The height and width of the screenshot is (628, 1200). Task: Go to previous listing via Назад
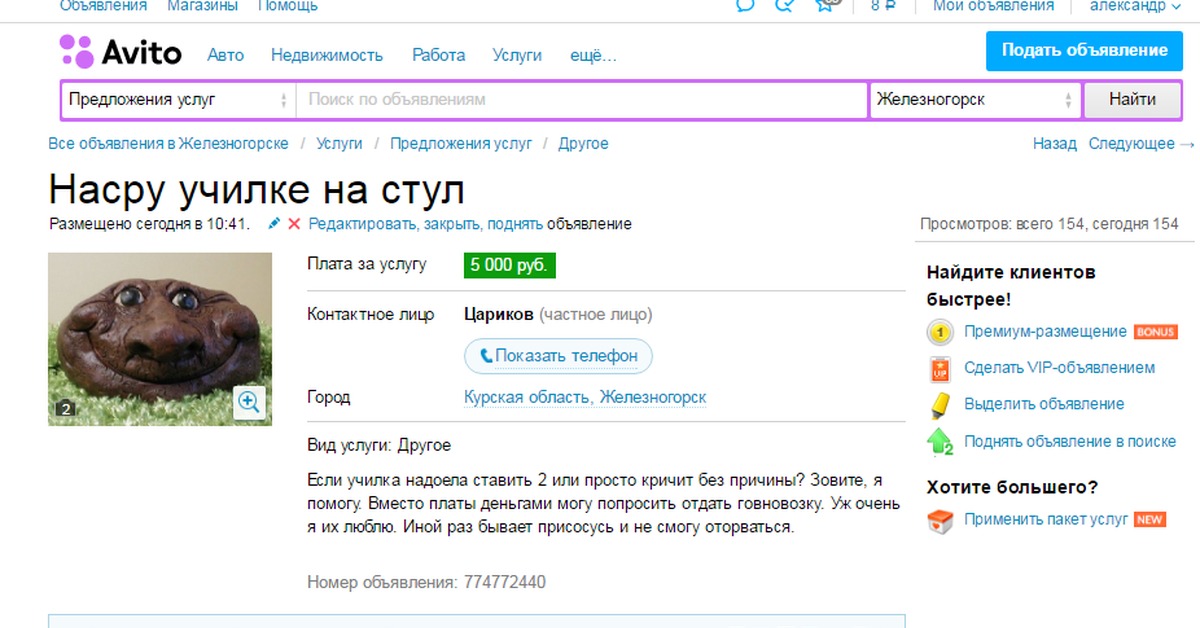[x=1055, y=144]
